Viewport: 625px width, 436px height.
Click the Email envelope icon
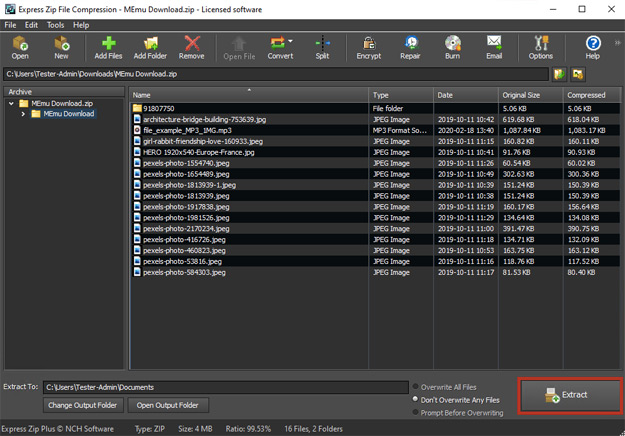click(x=494, y=48)
